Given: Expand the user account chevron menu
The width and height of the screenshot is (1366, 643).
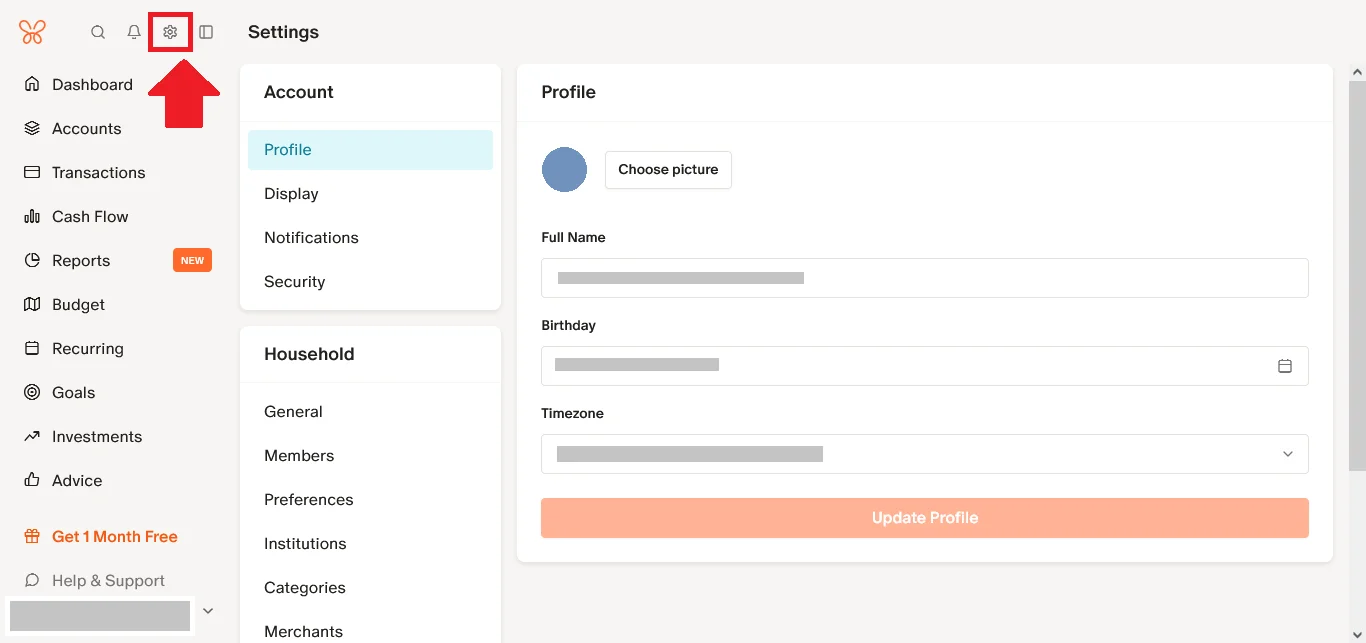Looking at the screenshot, I should pyautogui.click(x=208, y=611).
